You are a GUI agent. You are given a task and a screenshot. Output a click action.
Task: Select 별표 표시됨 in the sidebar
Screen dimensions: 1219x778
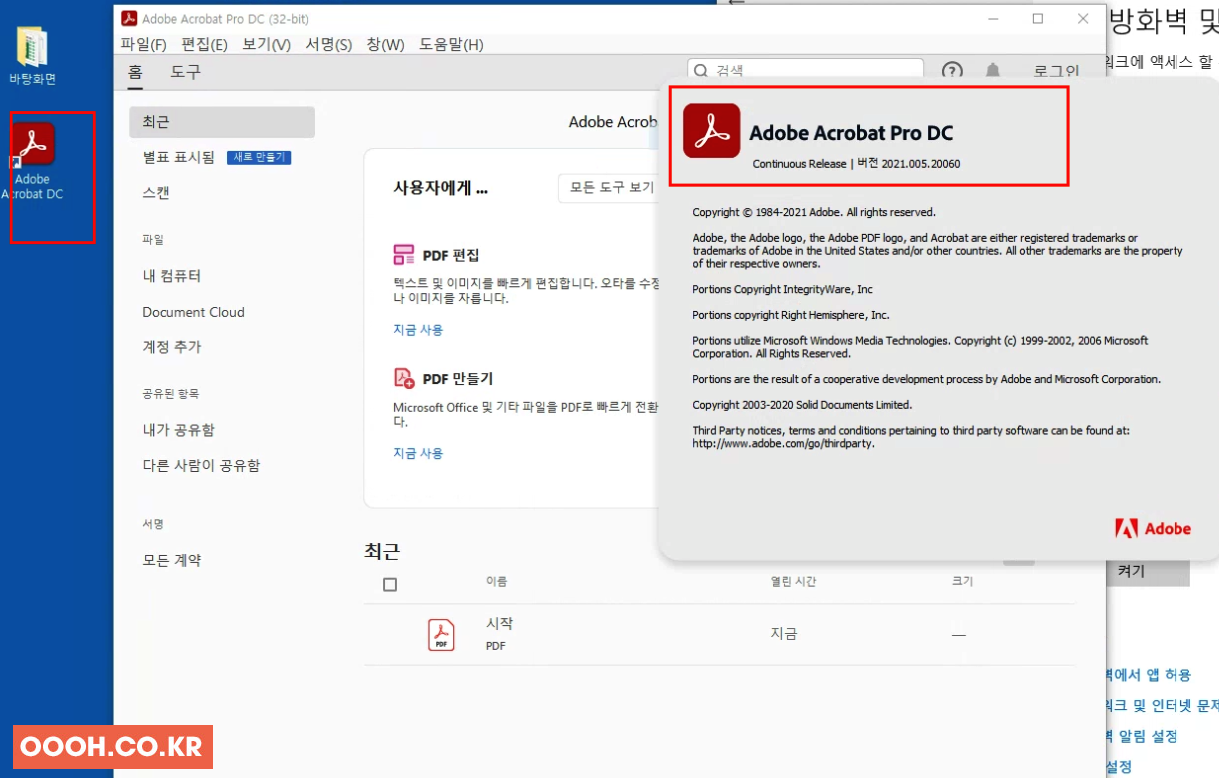coord(178,157)
